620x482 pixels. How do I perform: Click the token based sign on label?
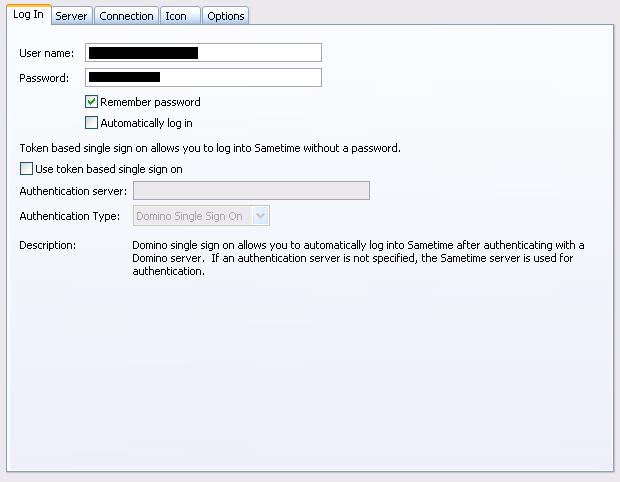click(109, 169)
